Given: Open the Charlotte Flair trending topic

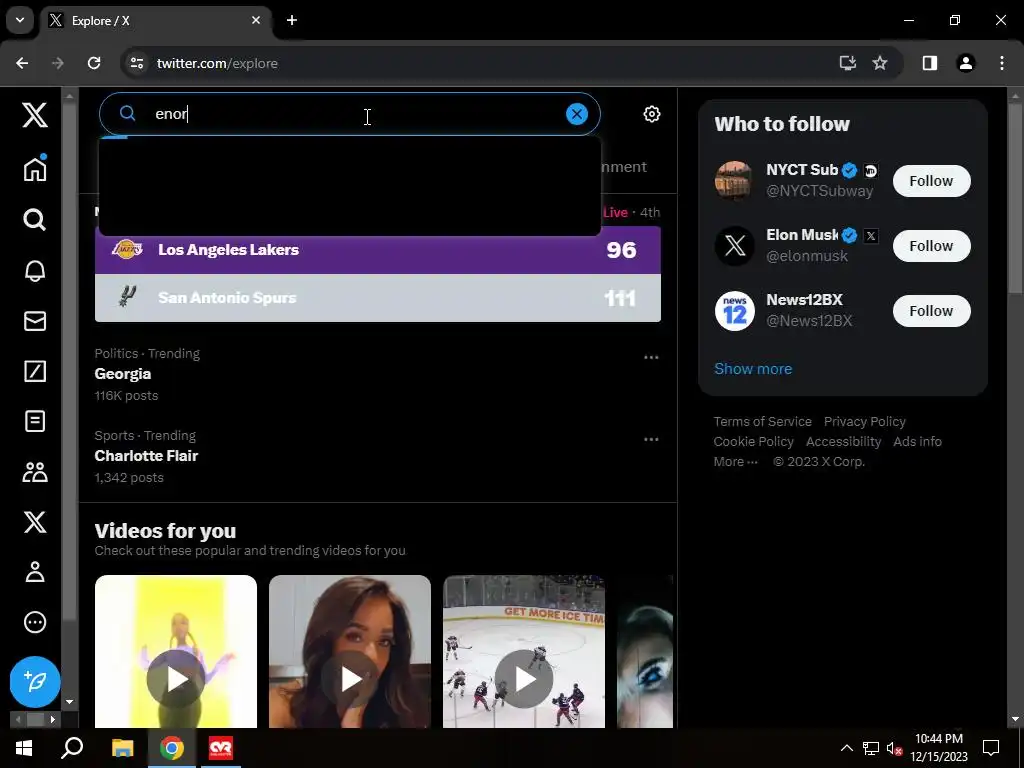Looking at the screenshot, I should click(x=377, y=456).
